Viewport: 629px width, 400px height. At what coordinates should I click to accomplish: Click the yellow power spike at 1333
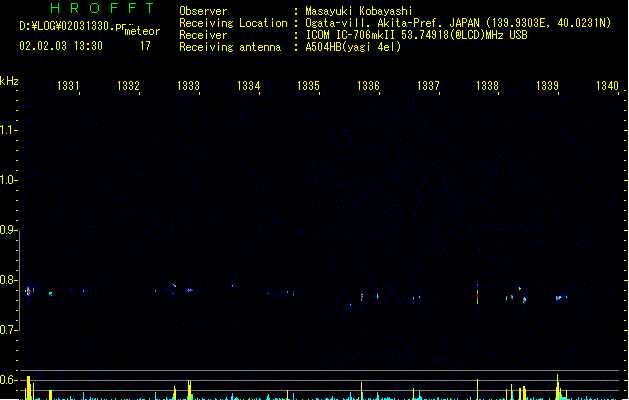pos(189,390)
